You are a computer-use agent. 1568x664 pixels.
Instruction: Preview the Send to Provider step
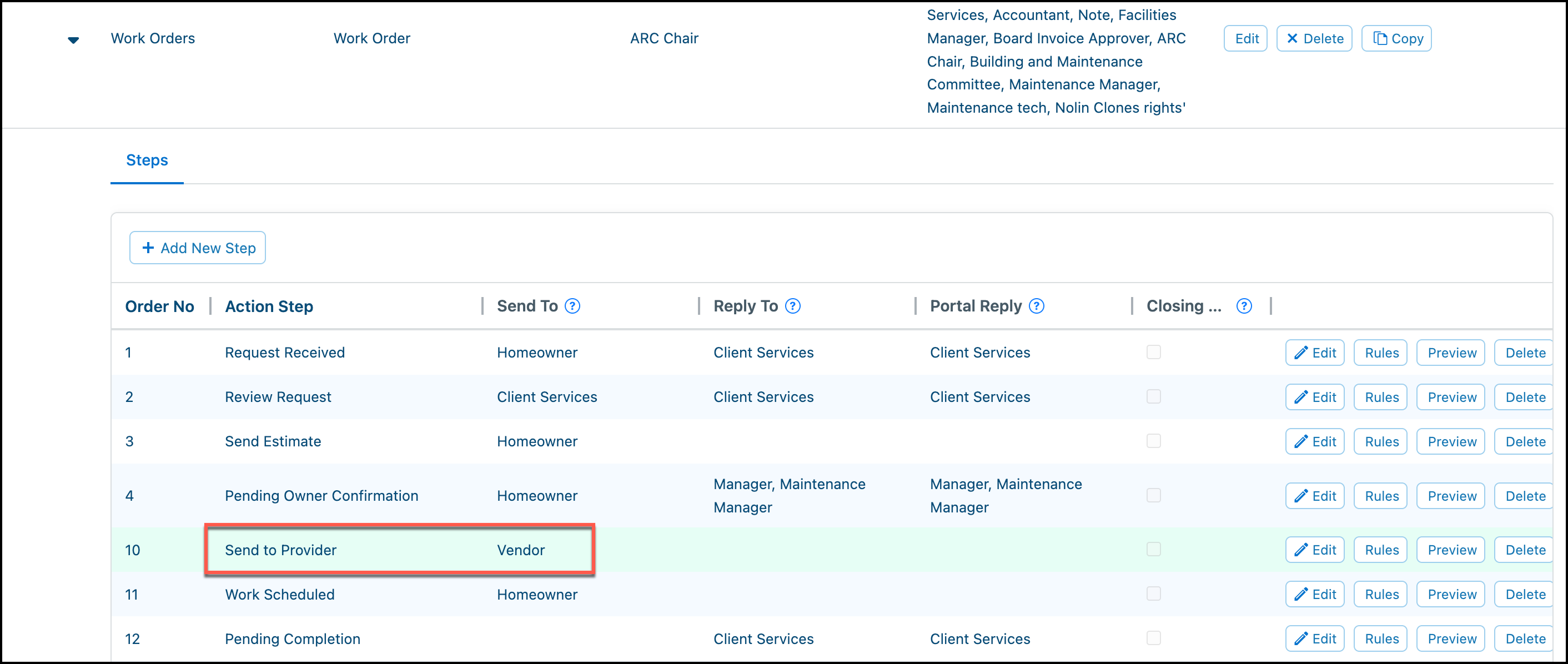[x=1451, y=550]
